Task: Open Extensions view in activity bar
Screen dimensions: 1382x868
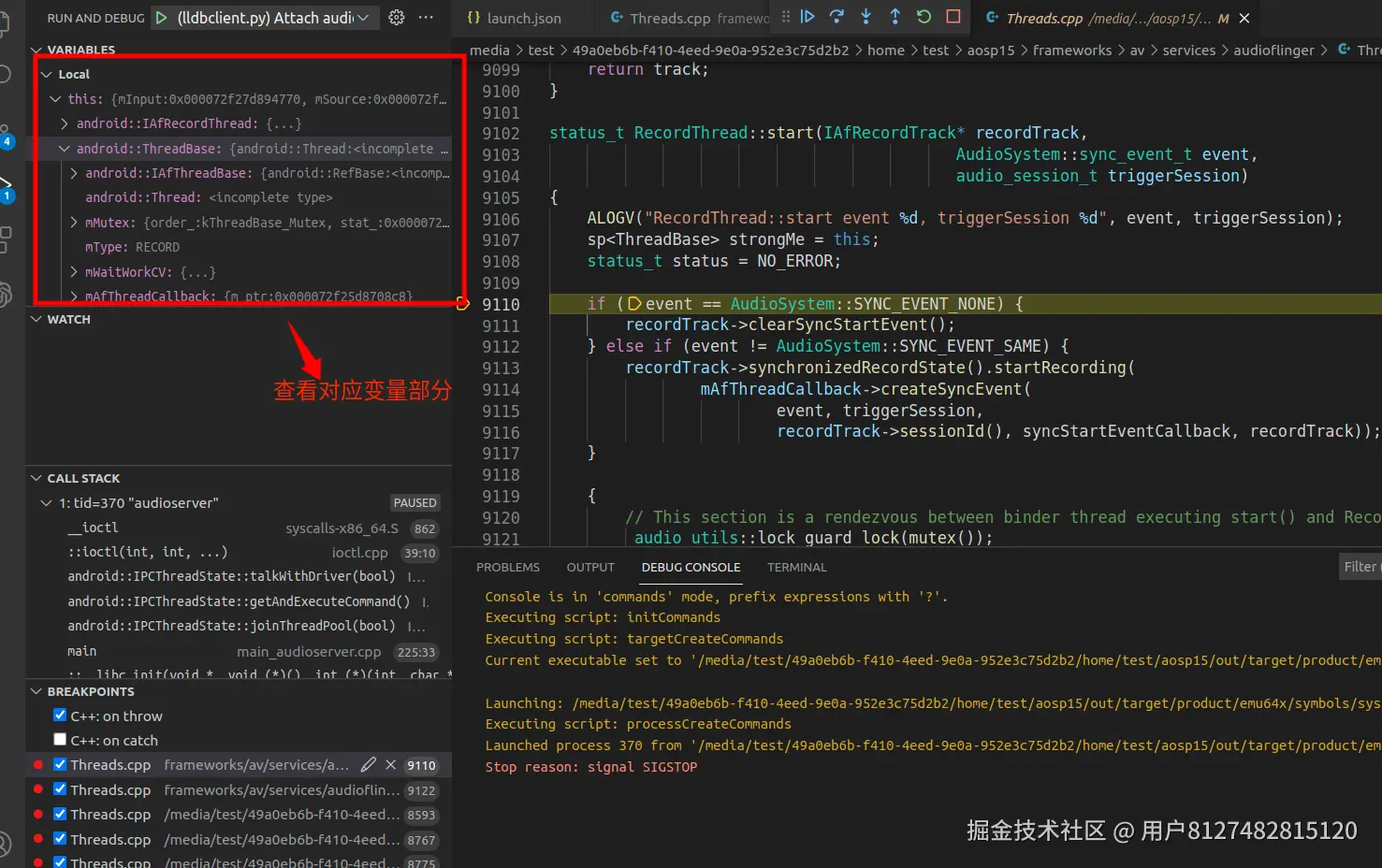Action: [5, 239]
